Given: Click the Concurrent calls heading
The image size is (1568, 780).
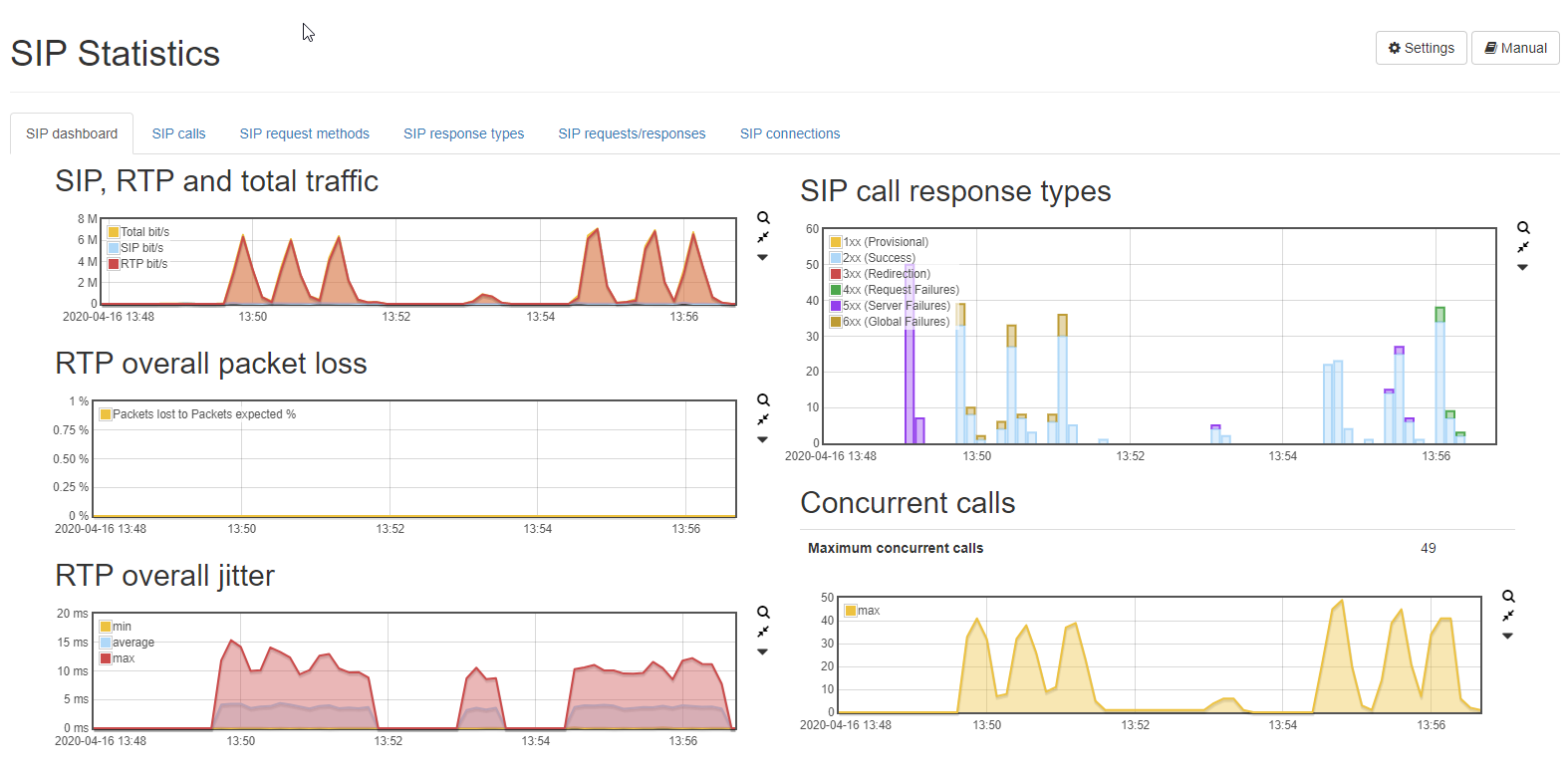Looking at the screenshot, I should pos(908,503).
